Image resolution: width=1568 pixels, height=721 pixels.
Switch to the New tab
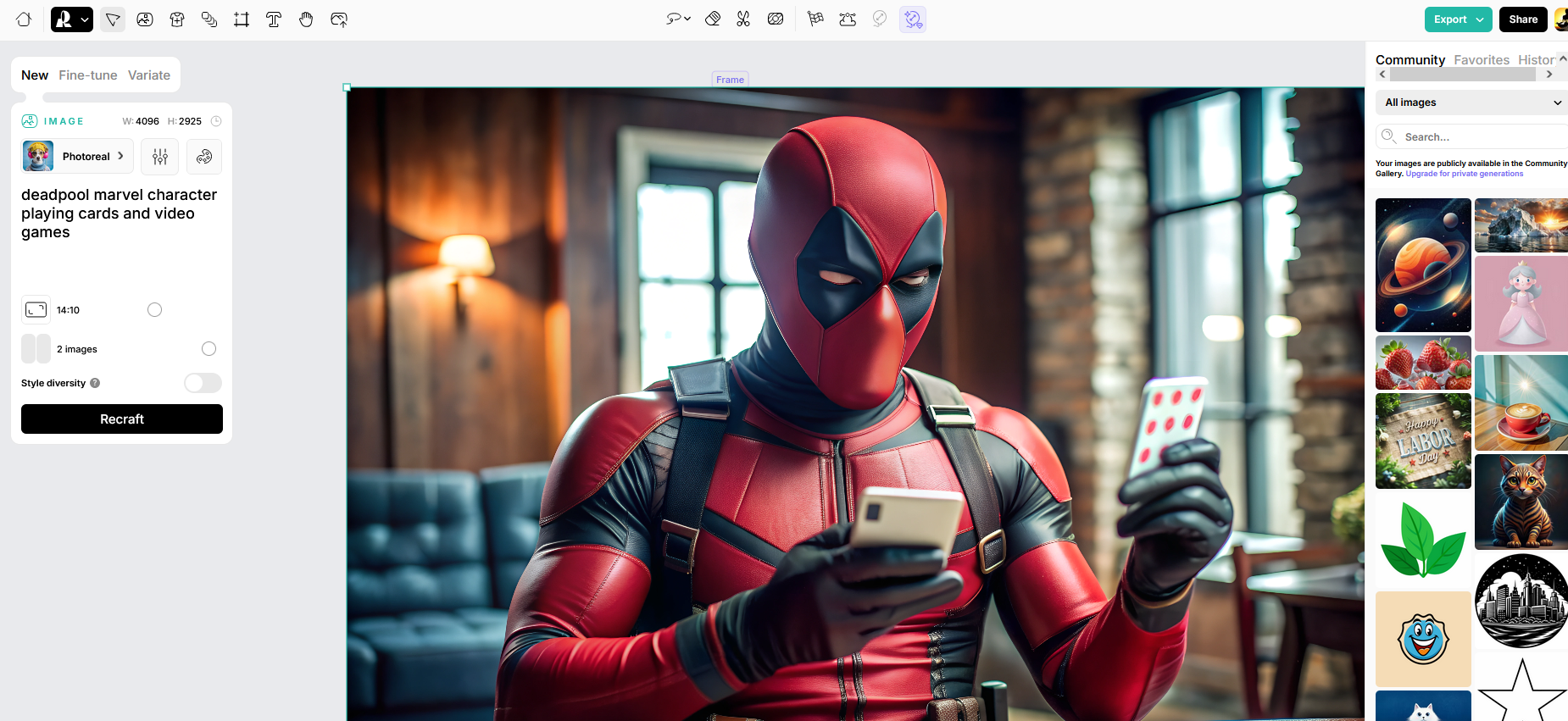click(x=35, y=75)
